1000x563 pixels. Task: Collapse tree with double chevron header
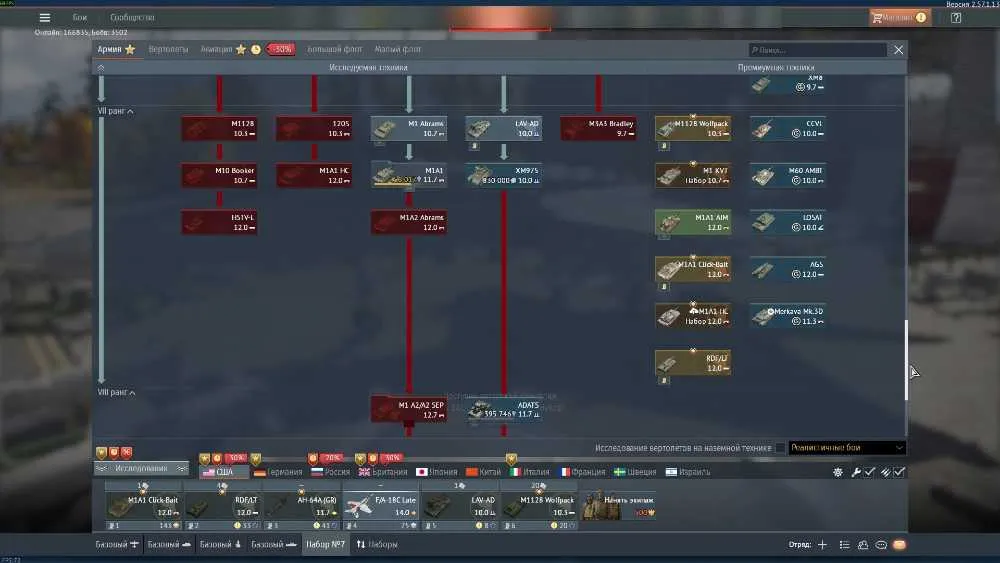click(x=101, y=67)
